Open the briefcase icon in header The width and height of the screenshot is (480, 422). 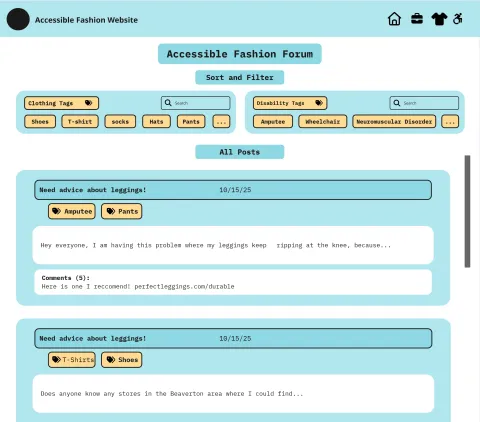(417, 19)
